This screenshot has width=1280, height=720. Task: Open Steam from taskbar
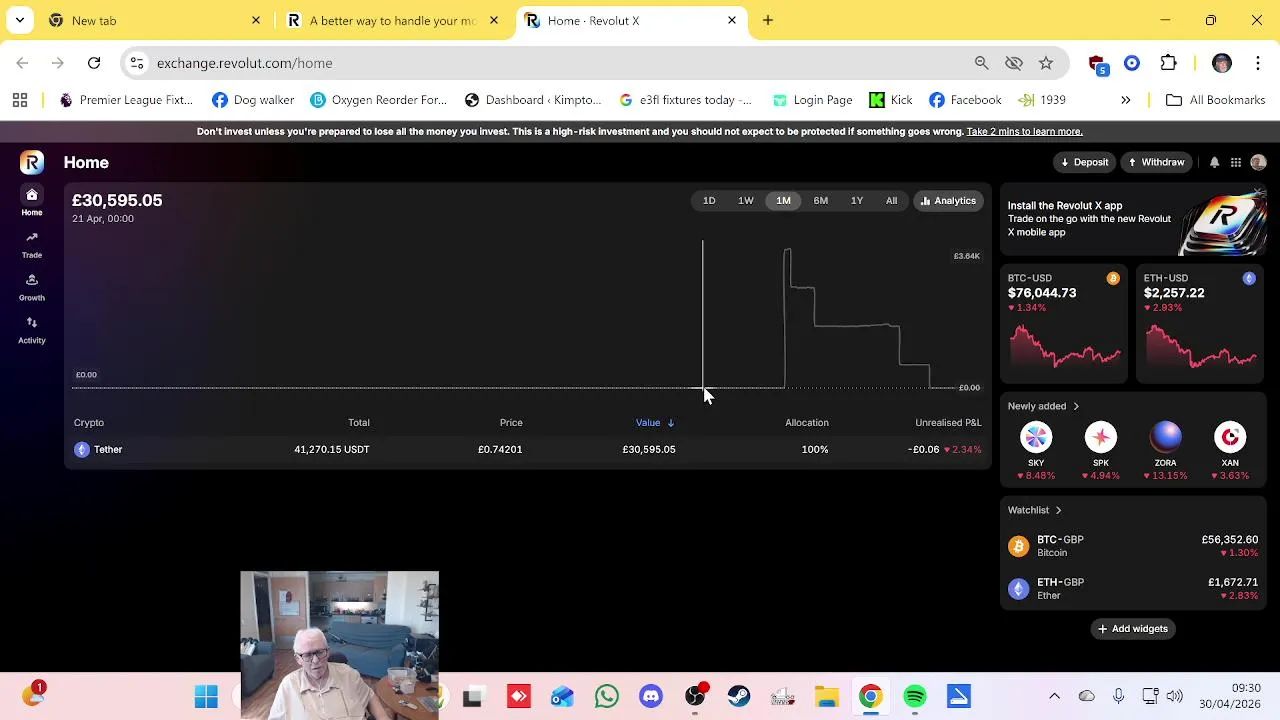[739, 696]
